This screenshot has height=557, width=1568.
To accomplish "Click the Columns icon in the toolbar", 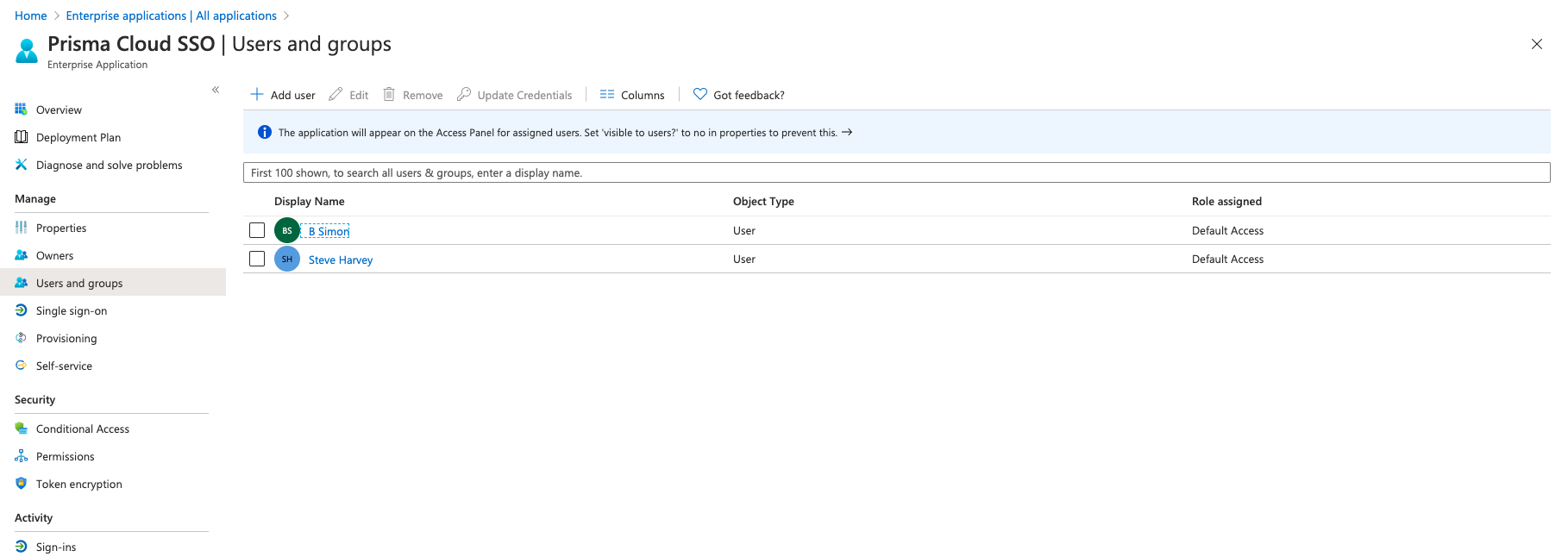I will pos(607,95).
